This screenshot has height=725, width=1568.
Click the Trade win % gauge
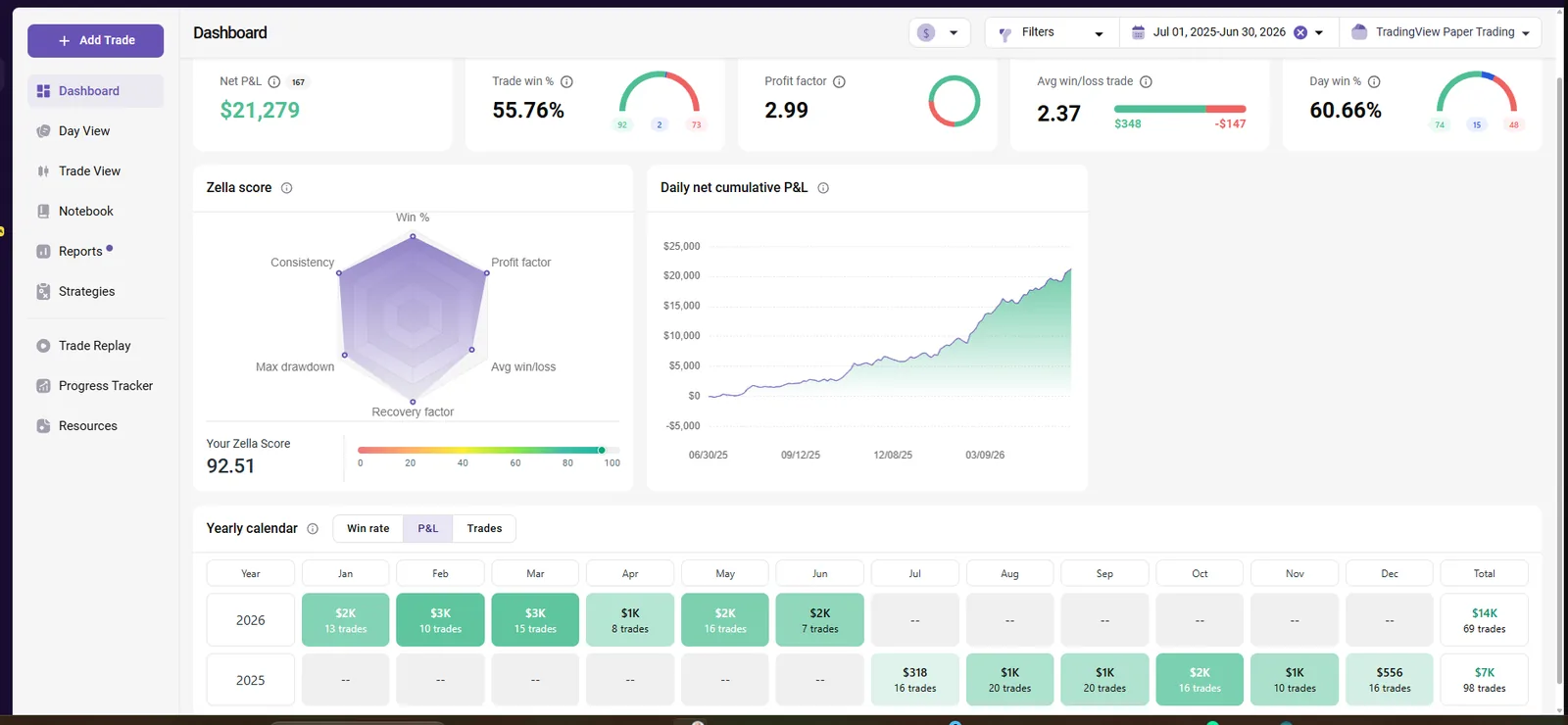coord(660,91)
